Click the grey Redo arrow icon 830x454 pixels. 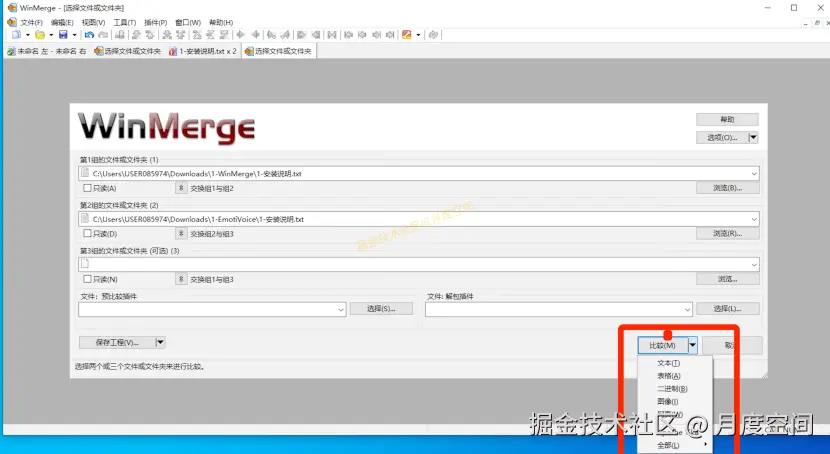point(103,35)
